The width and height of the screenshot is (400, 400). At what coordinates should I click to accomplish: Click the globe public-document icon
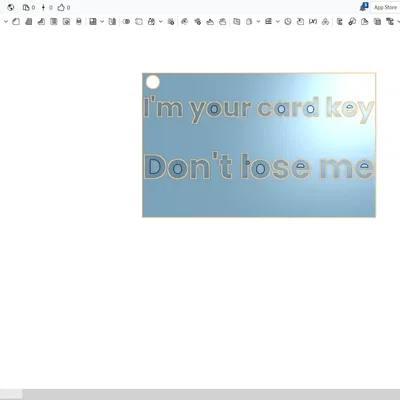11,7
